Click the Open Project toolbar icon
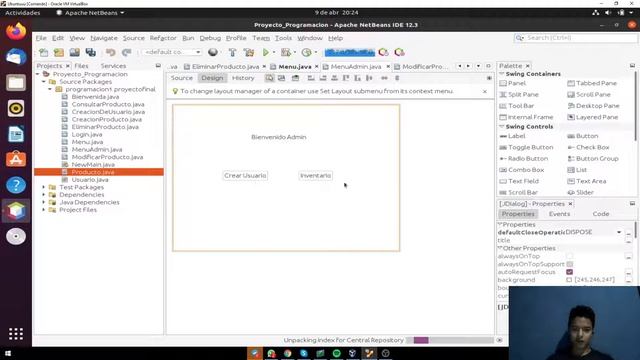This screenshot has height=360, width=640. coord(74,52)
